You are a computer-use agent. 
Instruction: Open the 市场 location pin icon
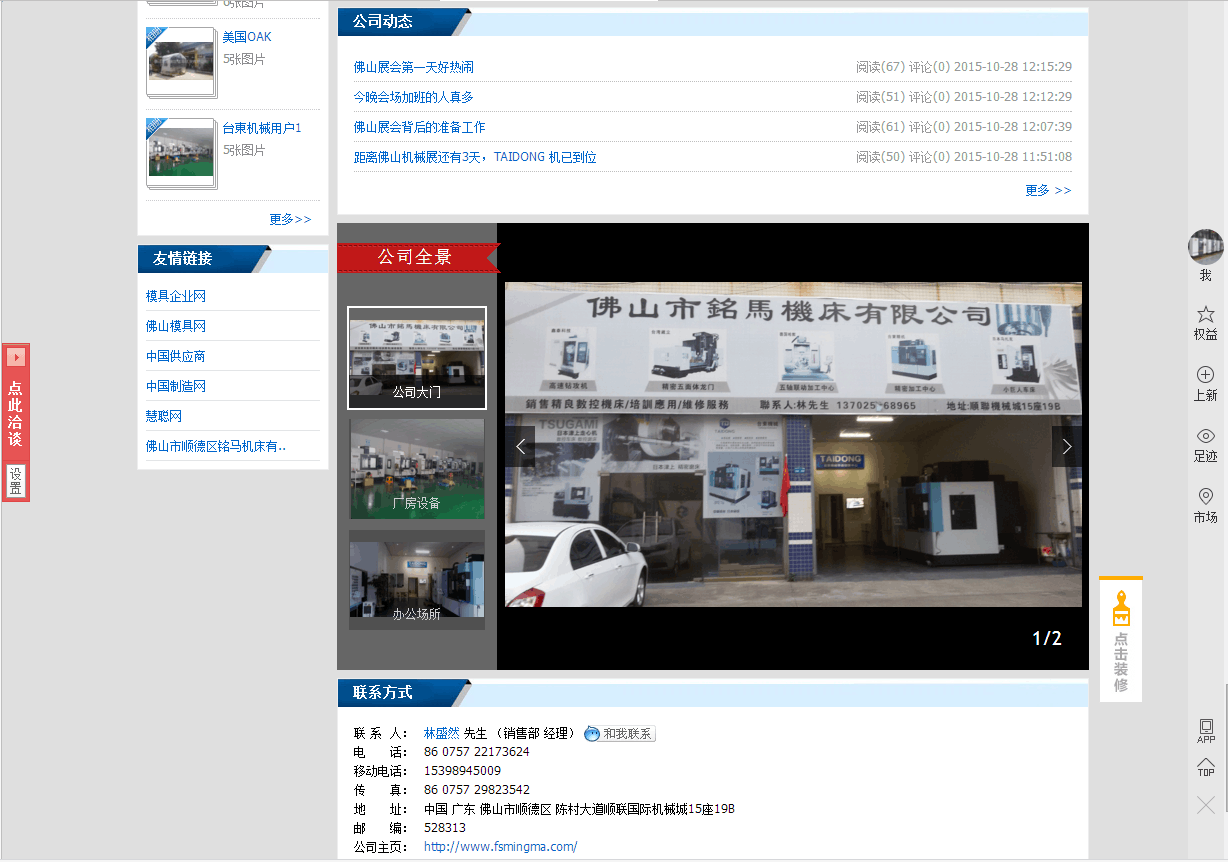pos(1205,496)
